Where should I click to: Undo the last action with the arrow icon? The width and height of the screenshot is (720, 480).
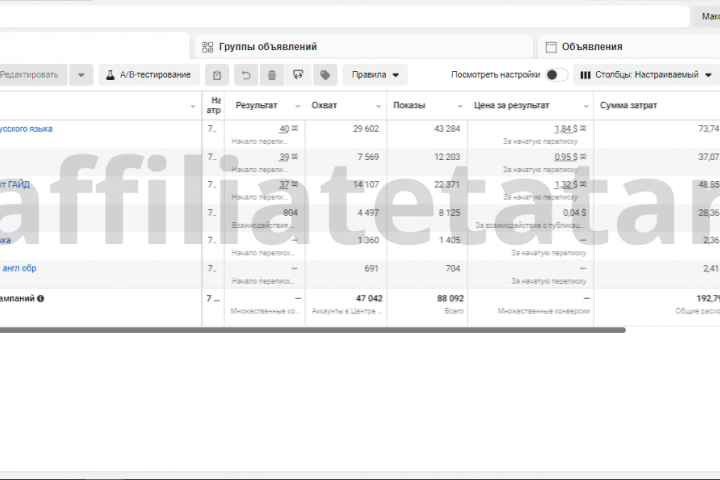click(x=246, y=75)
